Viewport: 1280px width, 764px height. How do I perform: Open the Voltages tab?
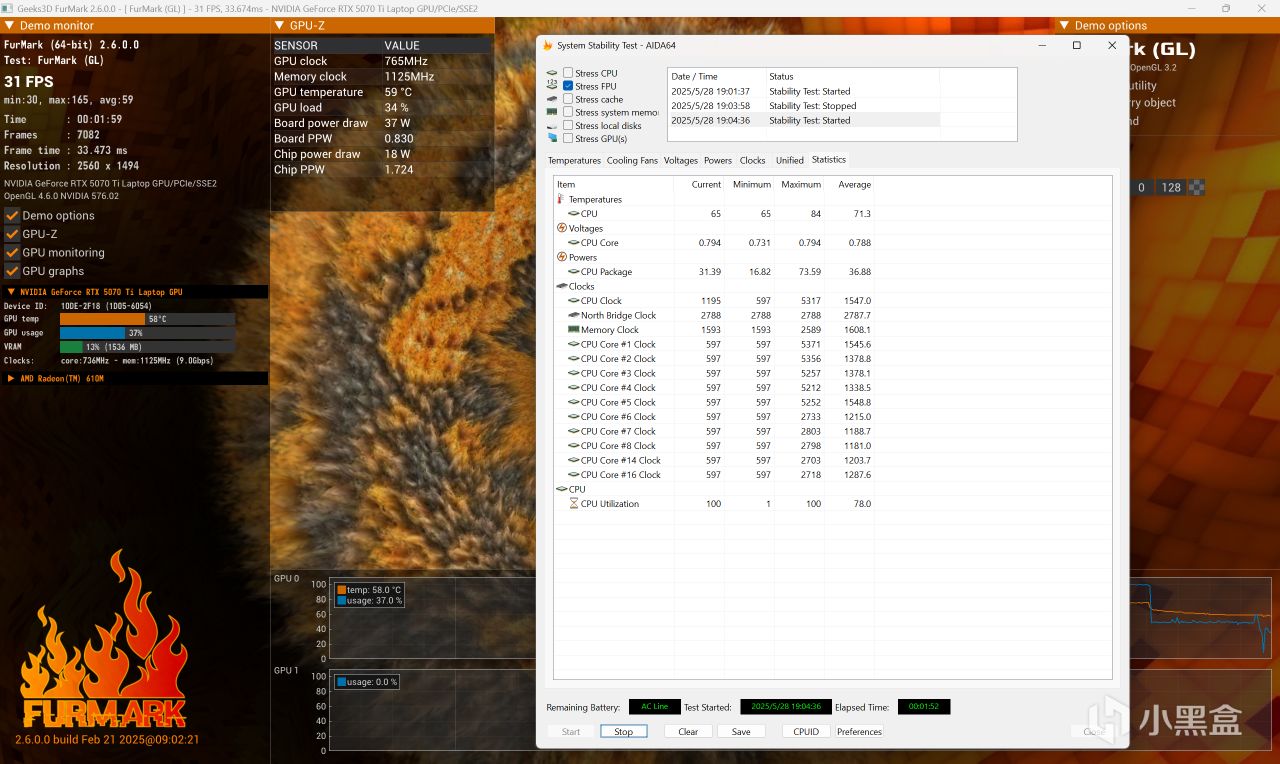coord(681,160)
